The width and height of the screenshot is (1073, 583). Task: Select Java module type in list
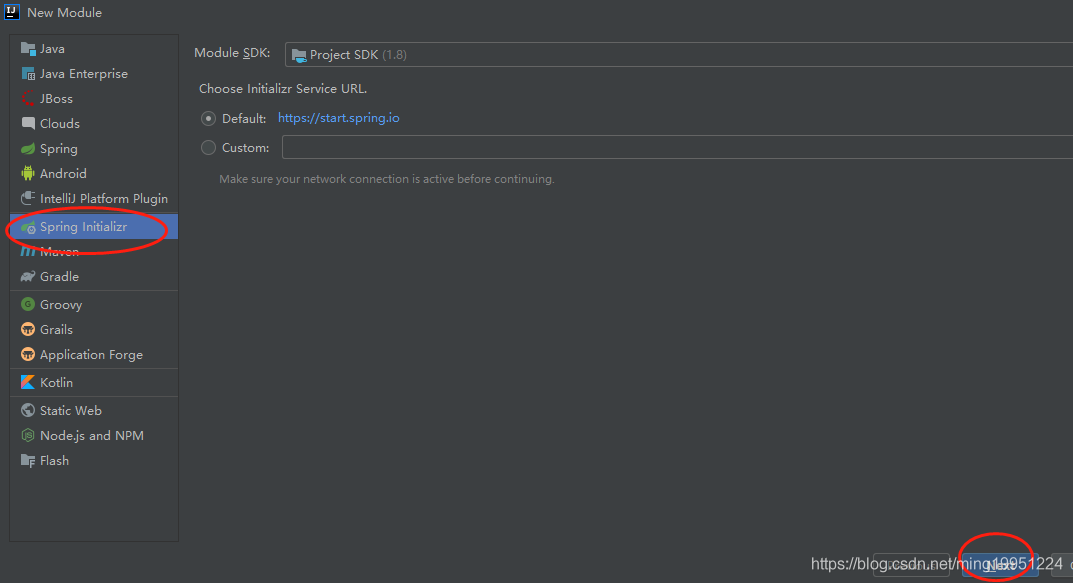click(x=52, y=48)
